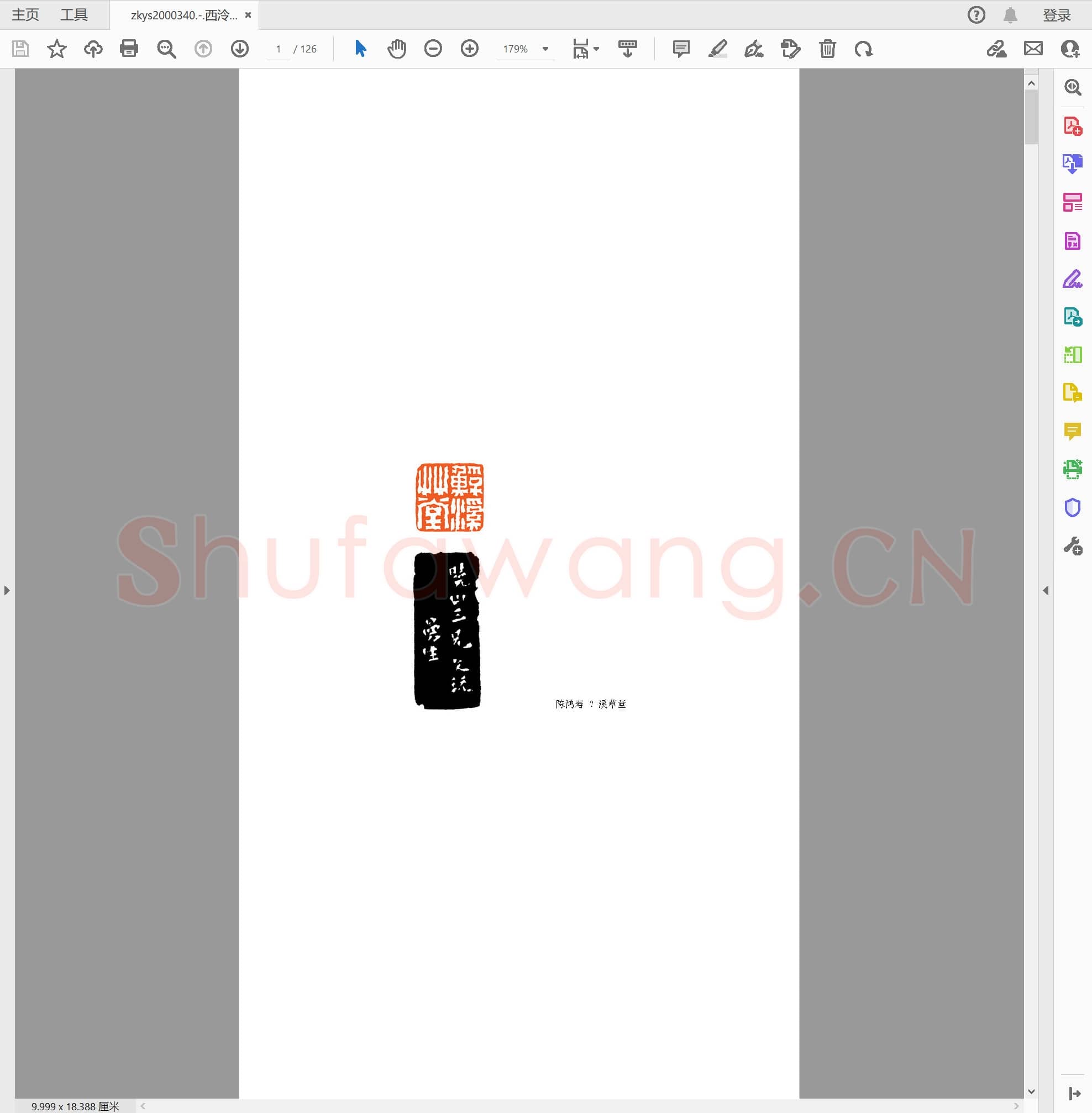Open the 工具 menu tab

point(74,14)
